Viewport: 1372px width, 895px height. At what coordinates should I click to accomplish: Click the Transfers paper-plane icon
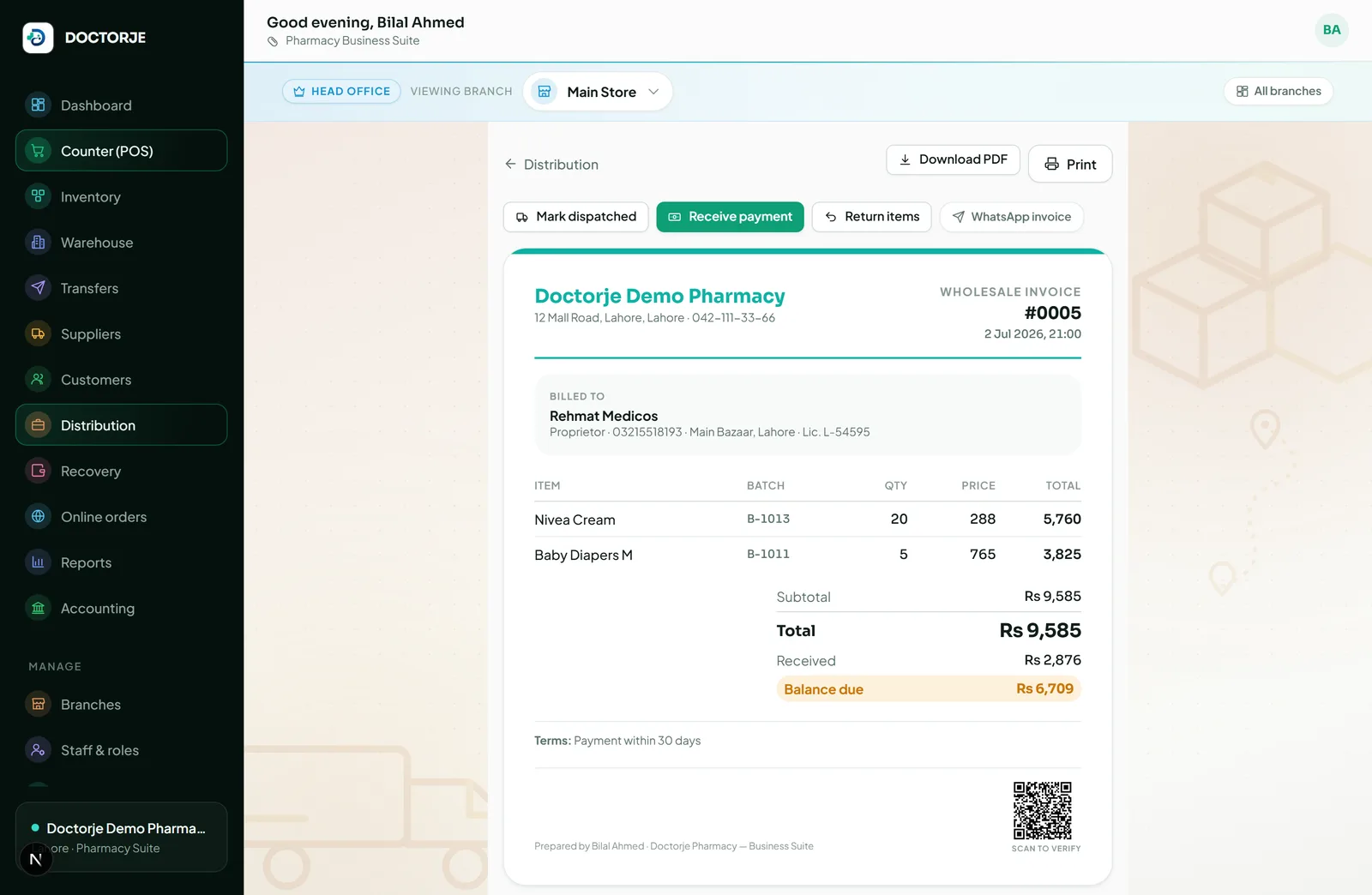pyautogui.click(x=38, y=288)
